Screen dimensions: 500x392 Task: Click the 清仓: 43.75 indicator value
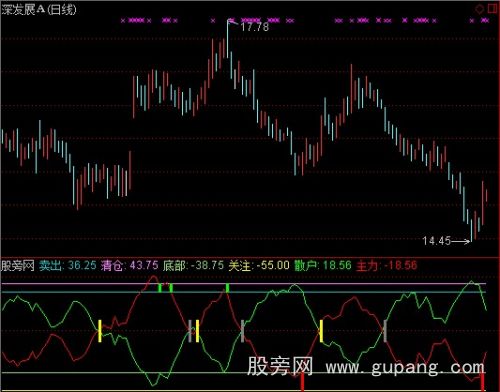[x=130, y=265]
